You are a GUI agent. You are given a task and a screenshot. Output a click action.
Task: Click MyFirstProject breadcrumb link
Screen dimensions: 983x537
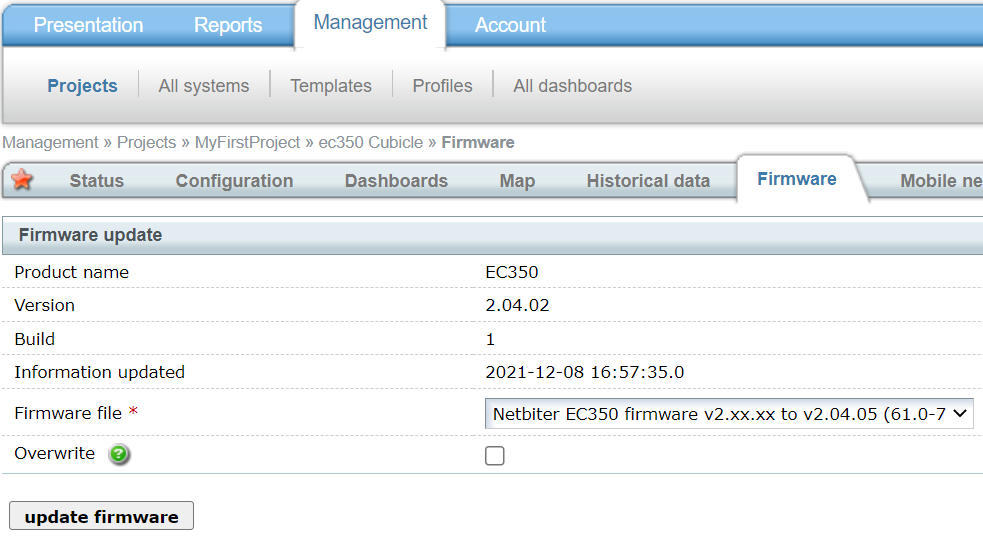point(247,143)
